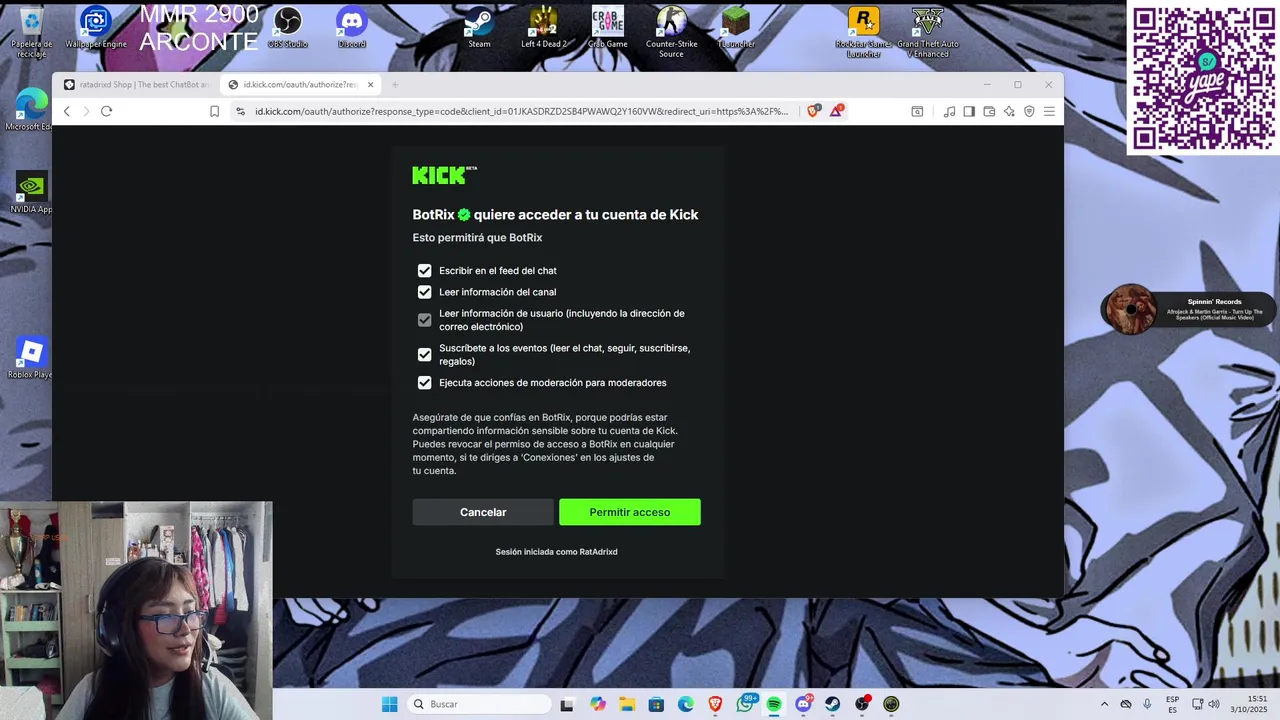This screenshot has width=1280, height=720.
Task: Click the Yape QR code image
Action: tap(1203, 78)
